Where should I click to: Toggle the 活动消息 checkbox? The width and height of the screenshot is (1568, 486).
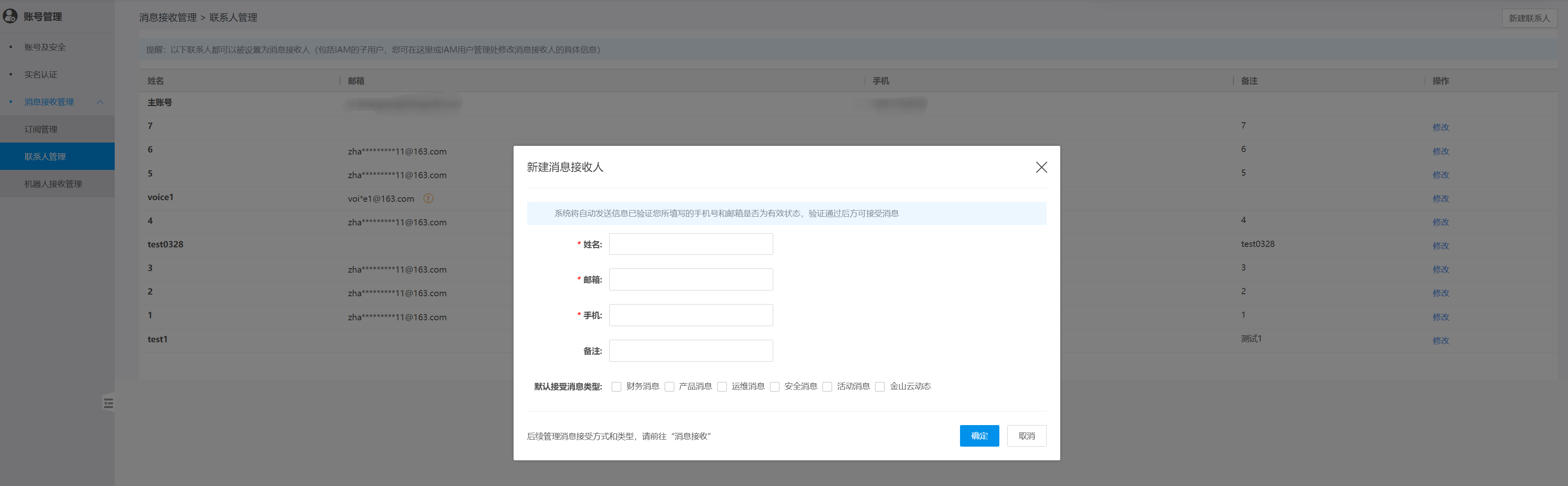click(827, 387)
